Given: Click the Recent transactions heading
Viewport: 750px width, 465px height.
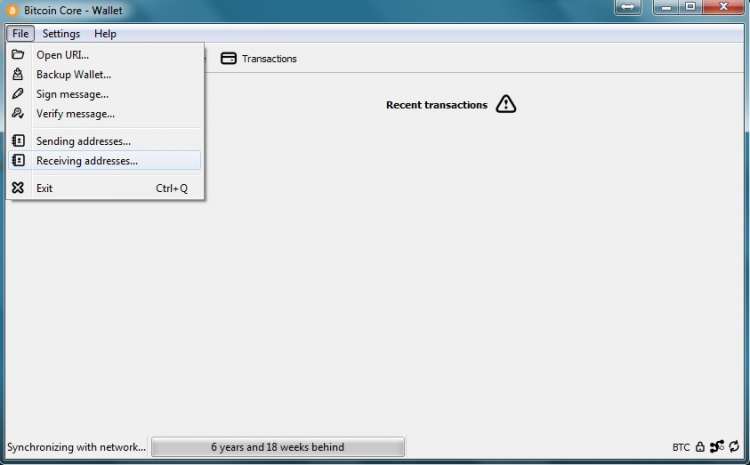Looking at the screenshot, I should [x=437, y=105].
